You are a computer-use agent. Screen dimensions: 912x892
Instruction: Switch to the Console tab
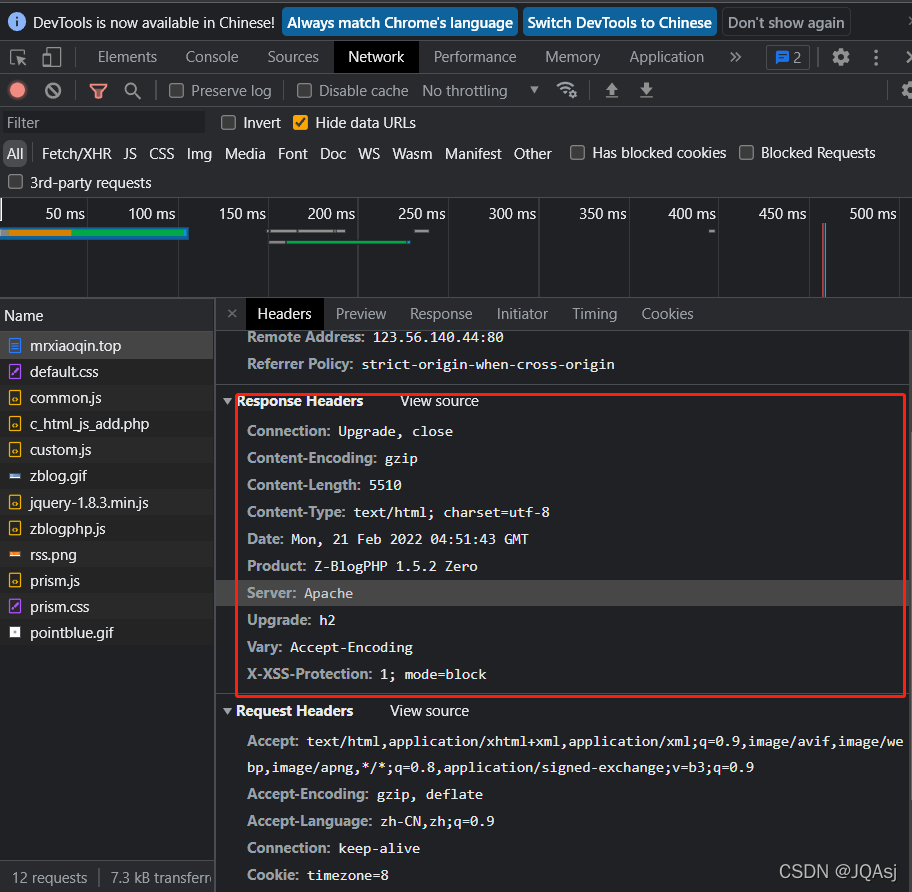click(x=212, y=57)
